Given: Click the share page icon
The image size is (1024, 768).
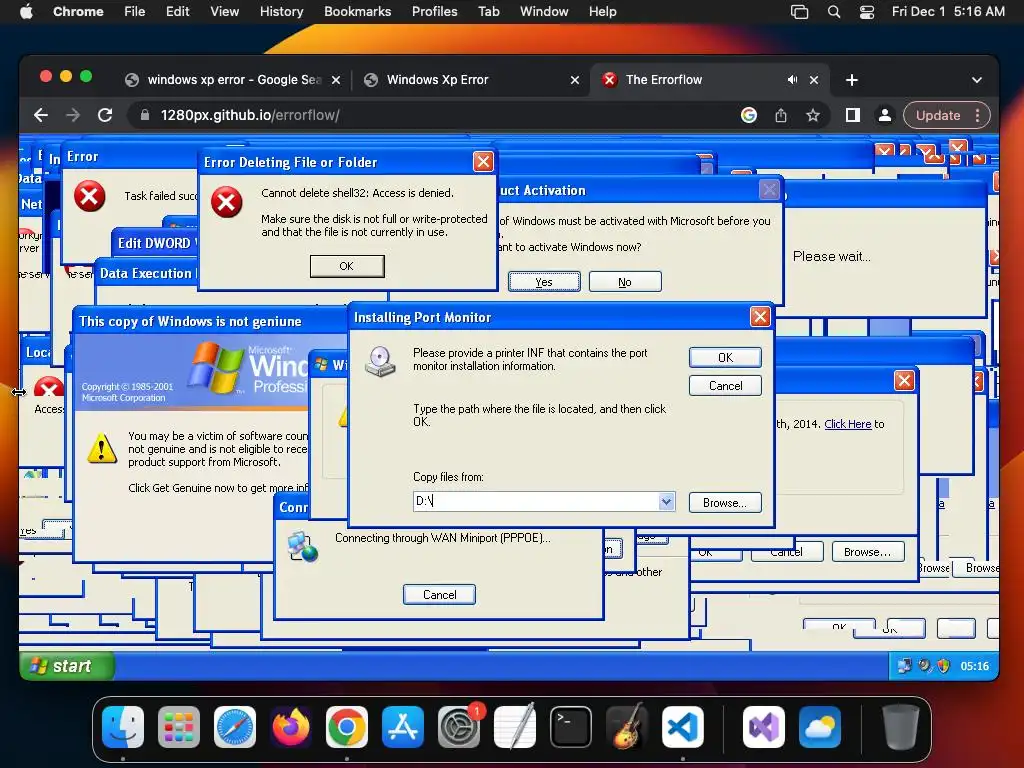Looking at the screenshot, I should coord(780,116).
